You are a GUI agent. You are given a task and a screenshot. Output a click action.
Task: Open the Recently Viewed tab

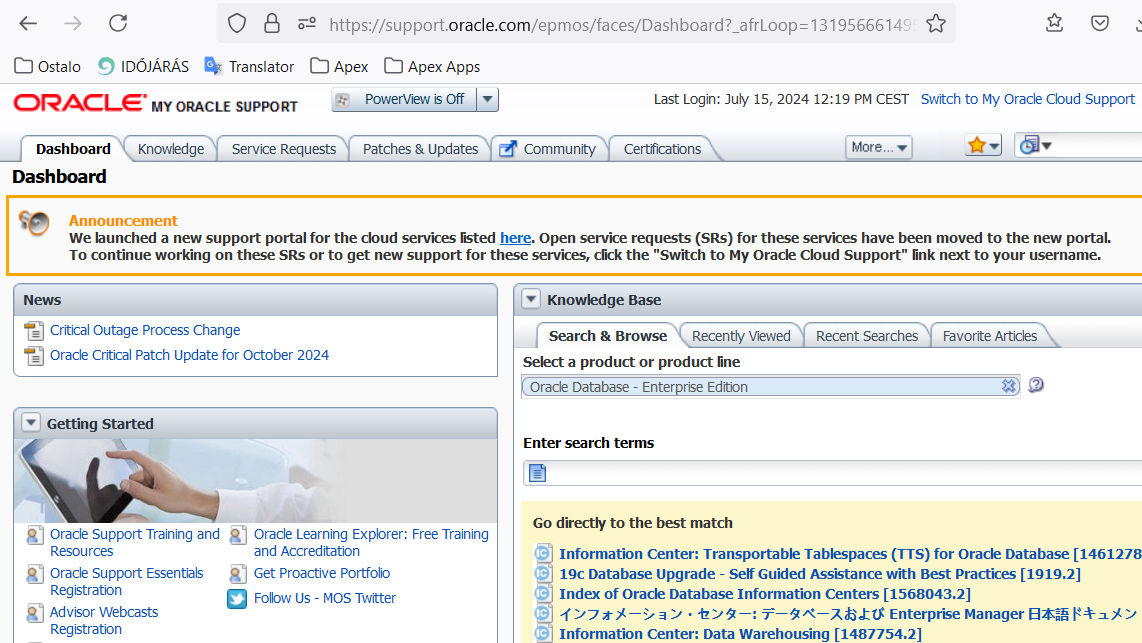point(741,336)
